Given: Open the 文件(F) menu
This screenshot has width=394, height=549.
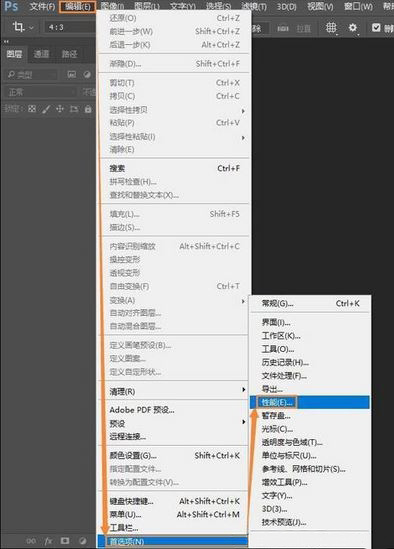Looking at the screenshot, I should pyautogui.click(x=42, y=6).
